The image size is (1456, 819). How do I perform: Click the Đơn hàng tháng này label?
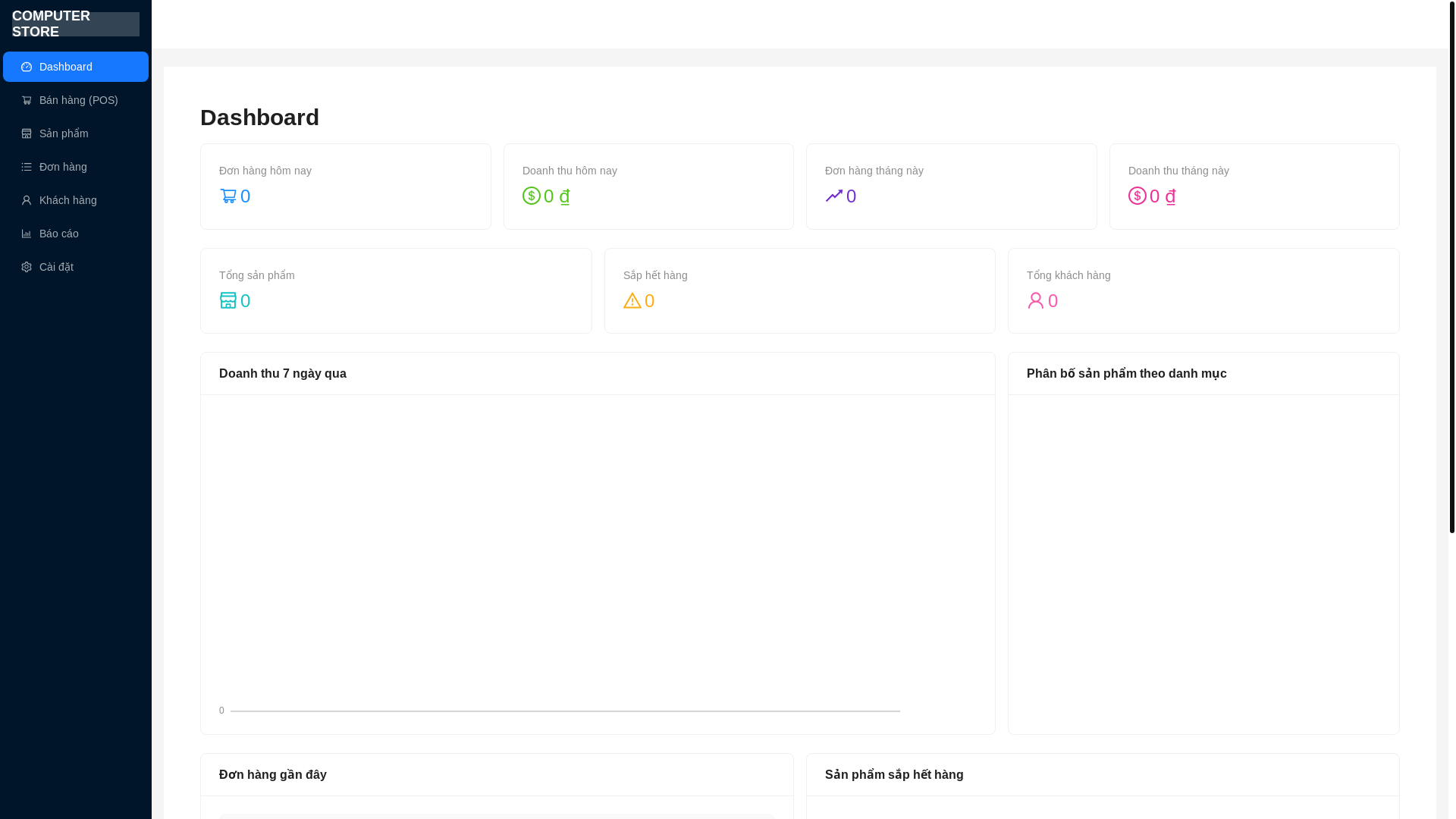pyautogui.click(x=874, y=171)
